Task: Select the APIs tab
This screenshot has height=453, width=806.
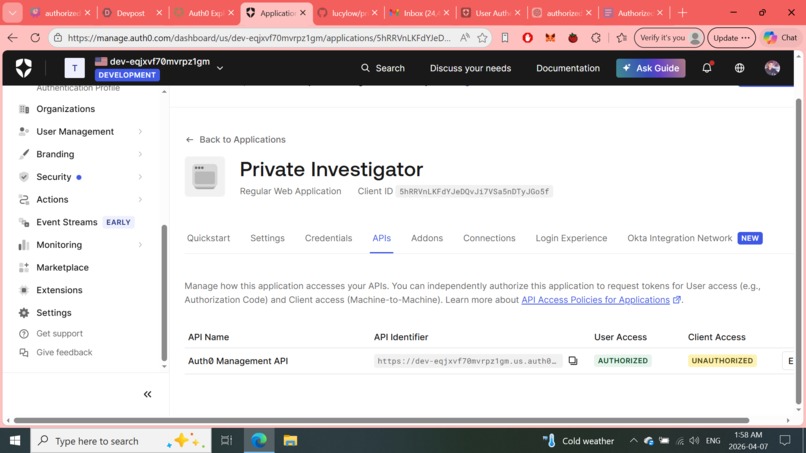Action: pos(381,238)
